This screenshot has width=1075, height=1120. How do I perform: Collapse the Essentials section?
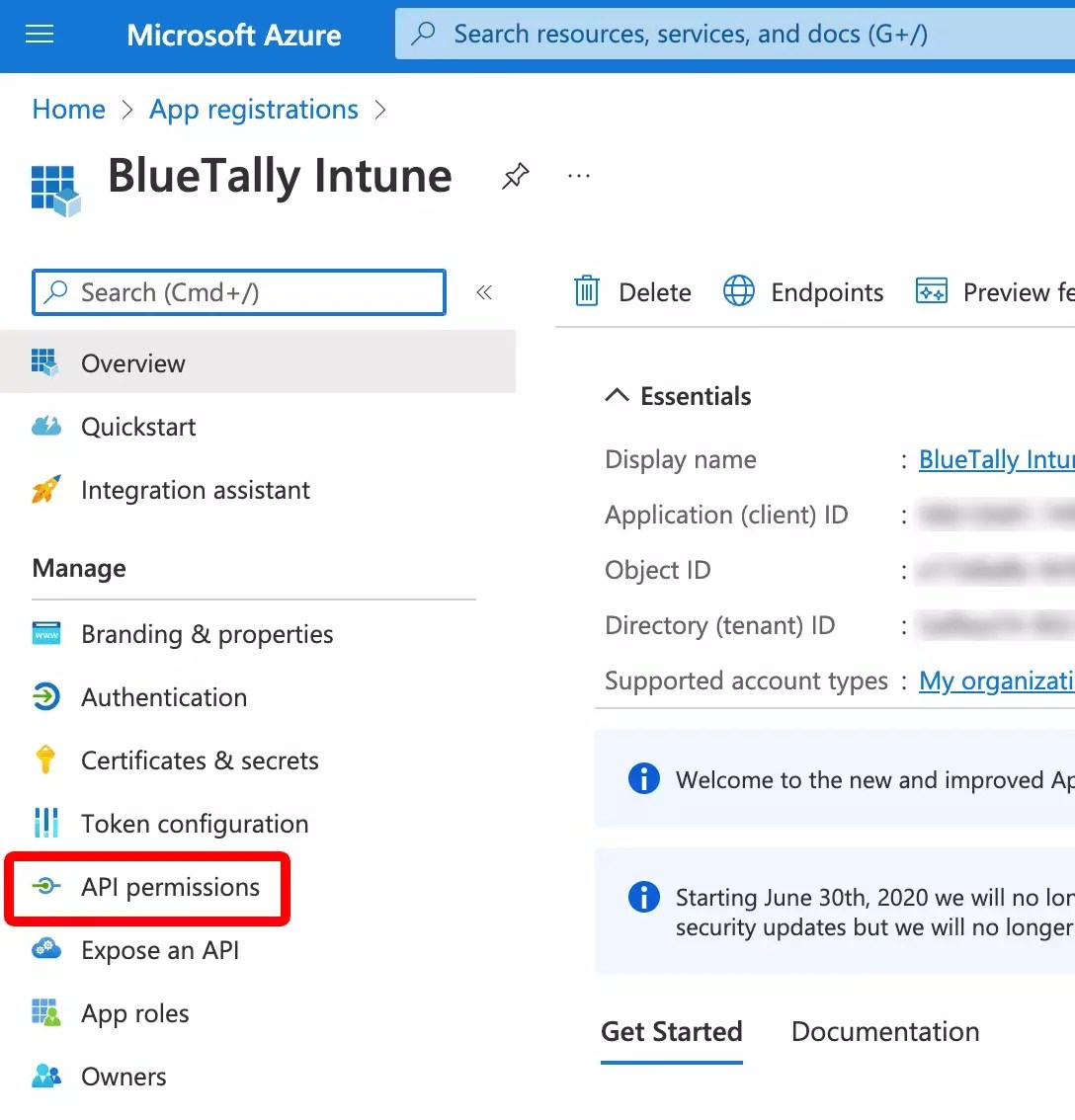point(617,395)
